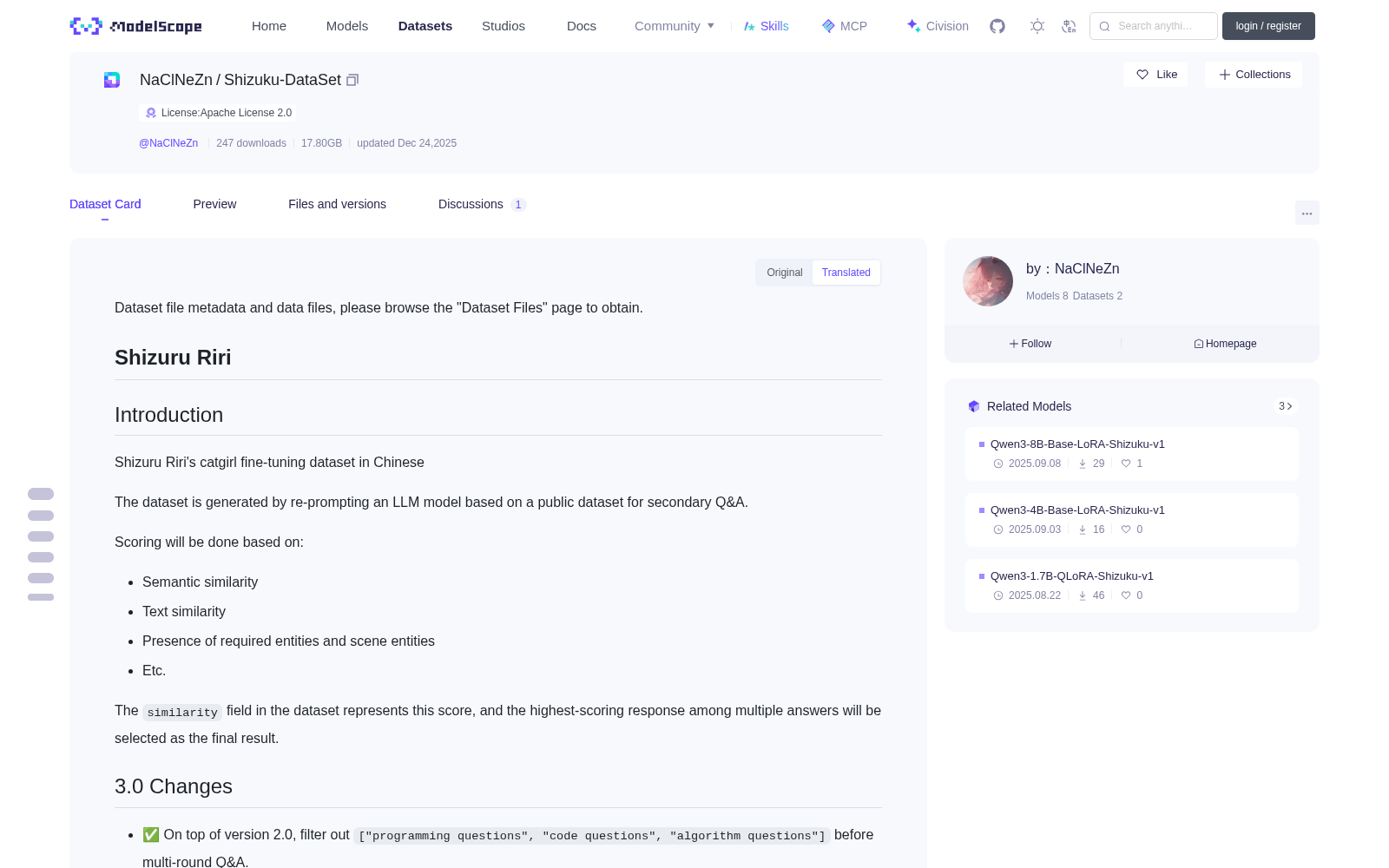
Task: Open the Models nav item
Action: coord(347,26)
